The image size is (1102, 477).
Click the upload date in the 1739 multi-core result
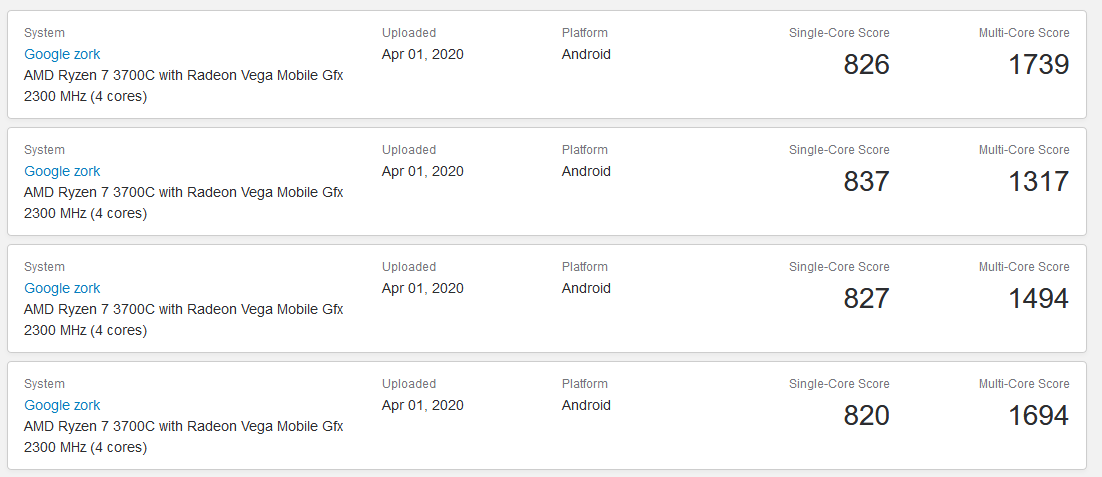422,54
